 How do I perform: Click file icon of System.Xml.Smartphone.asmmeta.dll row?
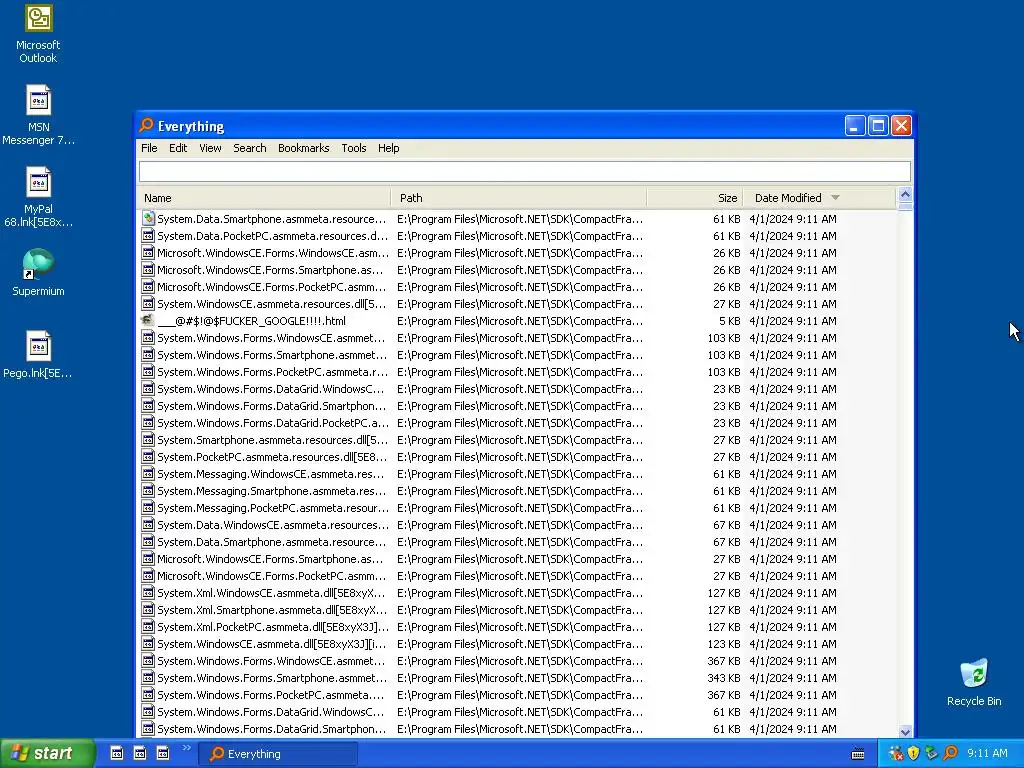pos(148,609)
